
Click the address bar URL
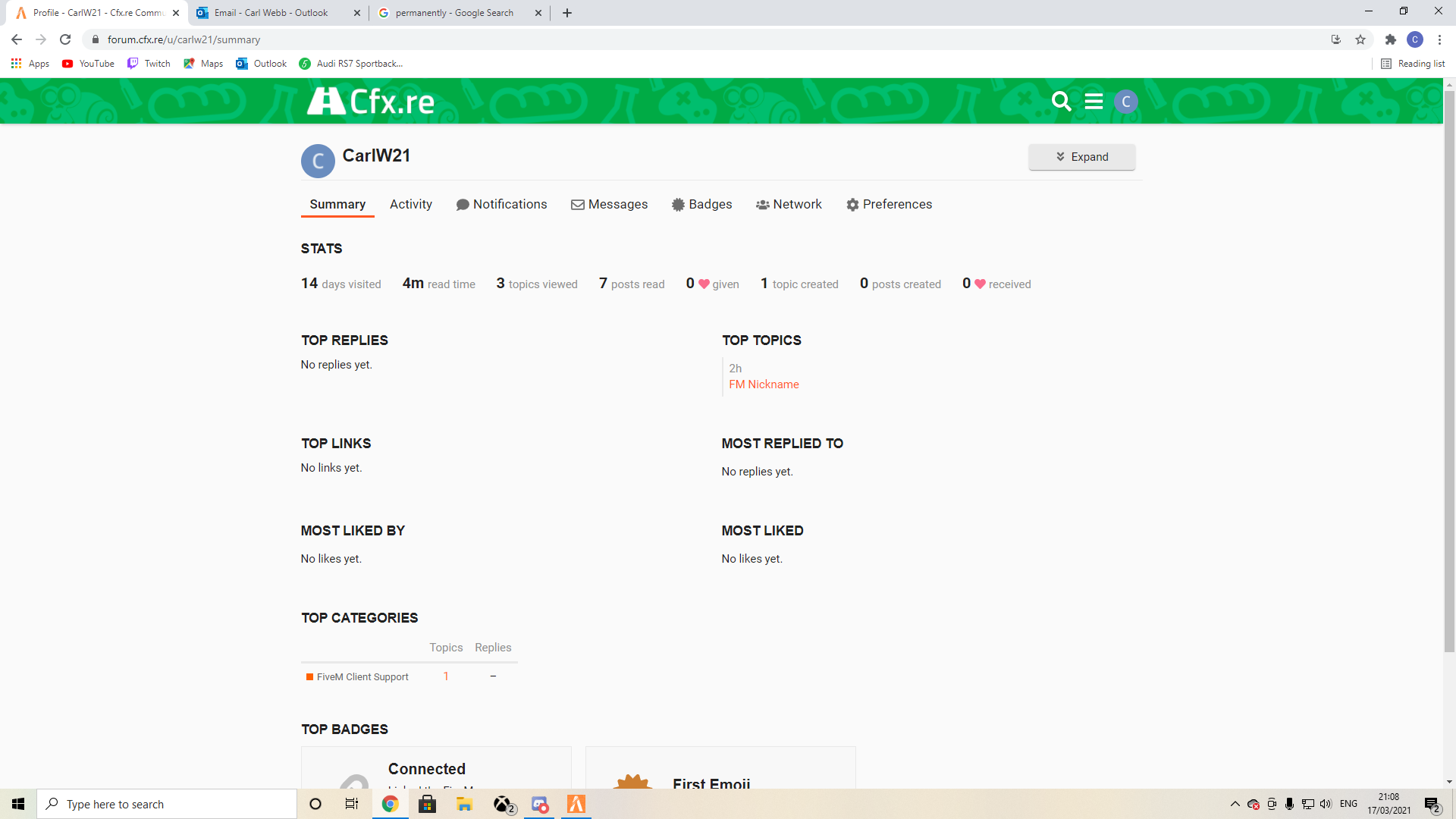[x=184, y=39]
